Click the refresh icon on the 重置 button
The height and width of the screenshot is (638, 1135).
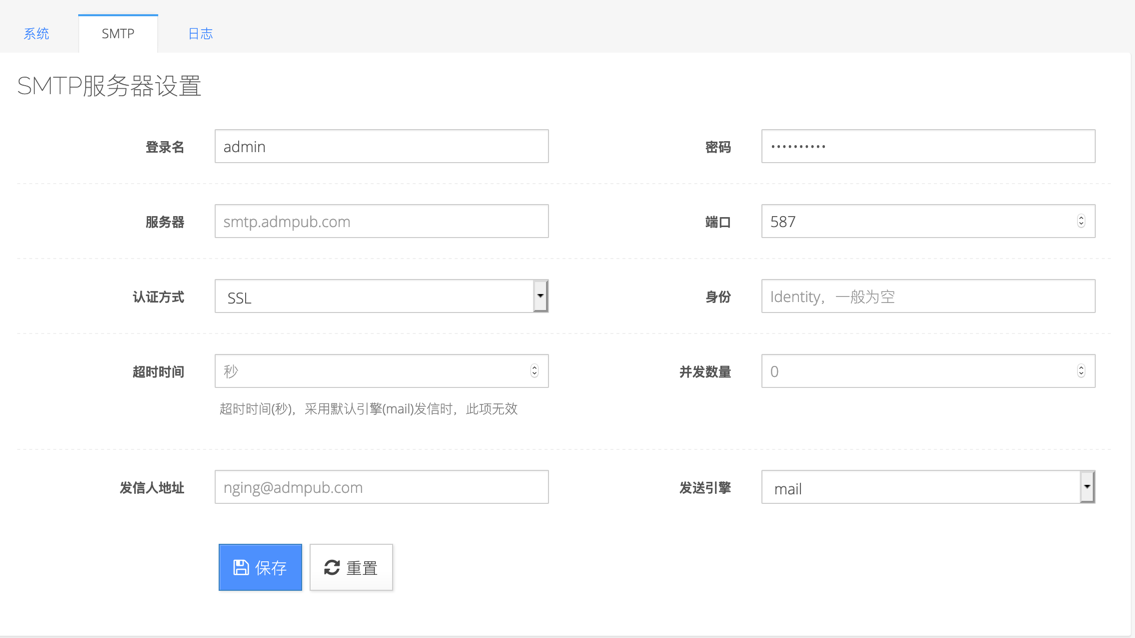pyautogui.click(x=331, y=567)
